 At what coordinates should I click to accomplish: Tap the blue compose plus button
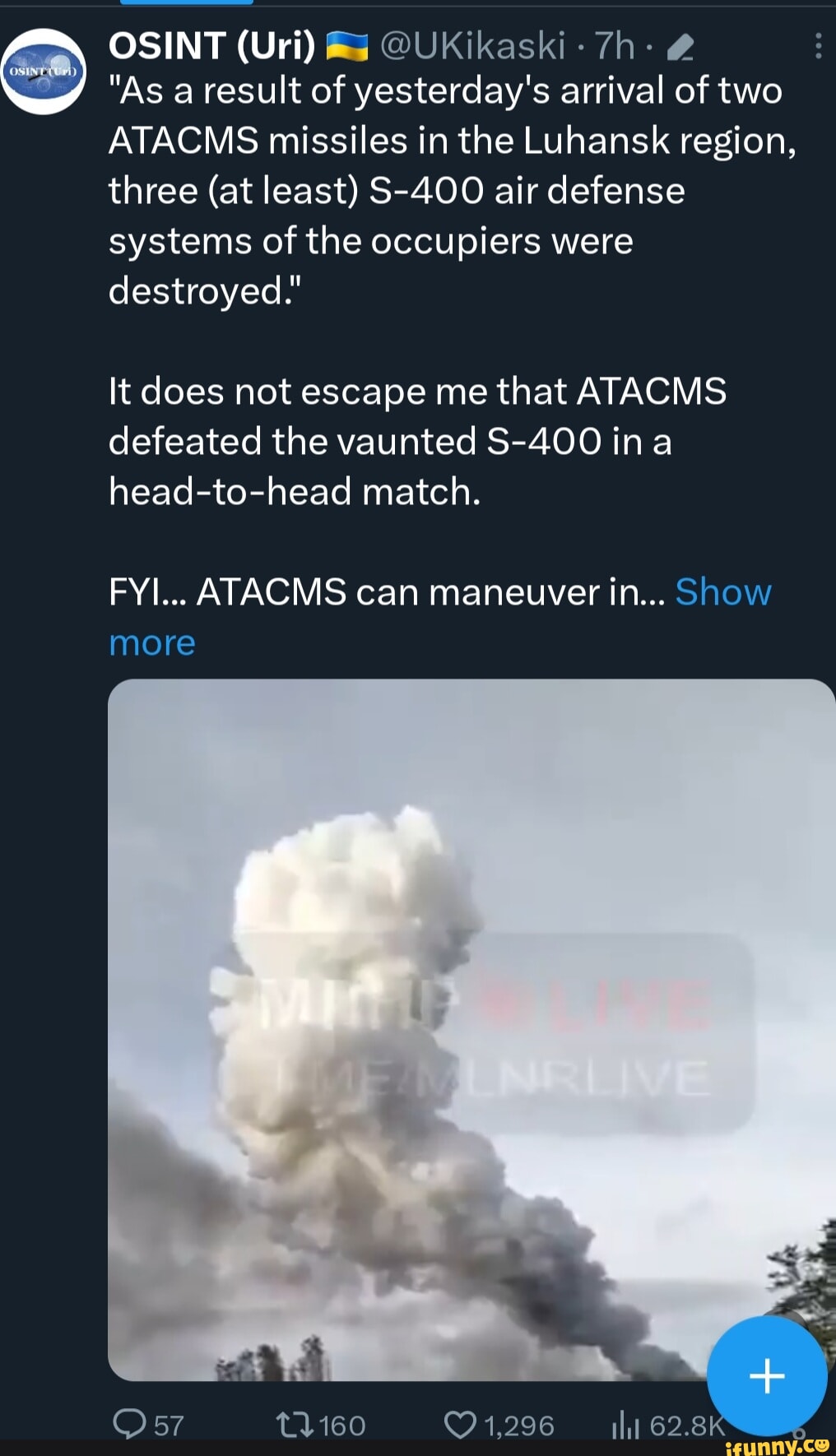[767, 1376]
